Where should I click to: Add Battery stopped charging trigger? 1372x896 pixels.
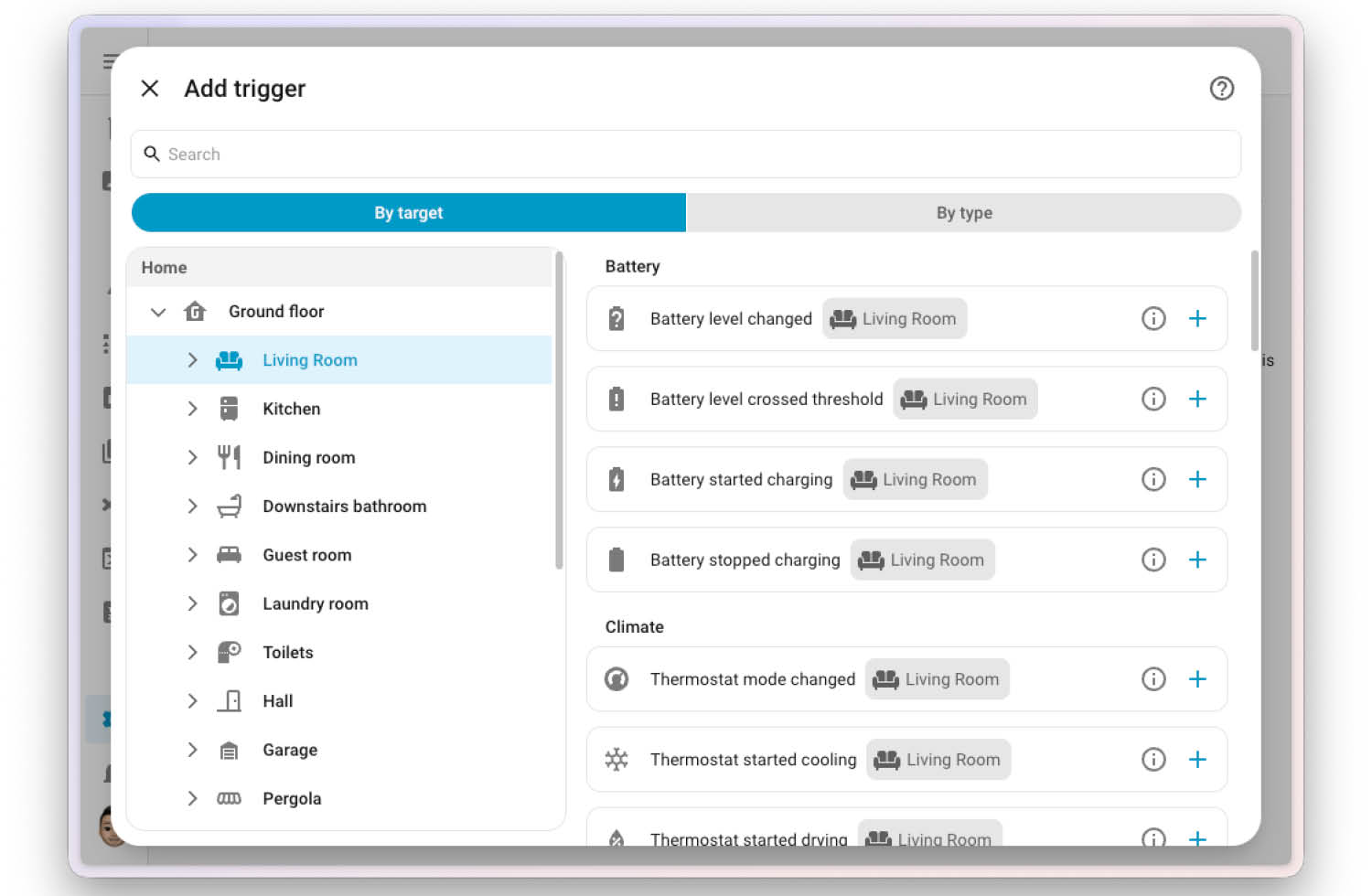click(1197, 560)
